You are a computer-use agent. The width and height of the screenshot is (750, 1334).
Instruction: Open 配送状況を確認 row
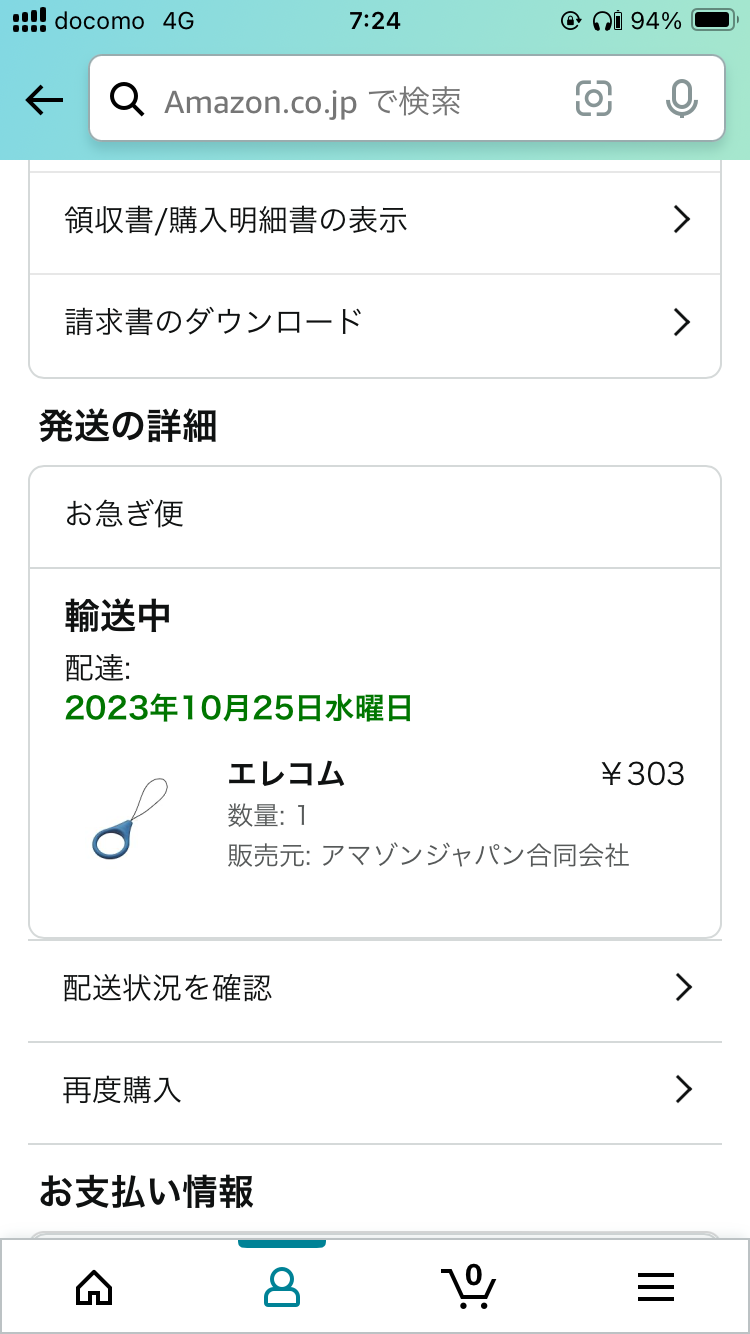click(375, 991)
